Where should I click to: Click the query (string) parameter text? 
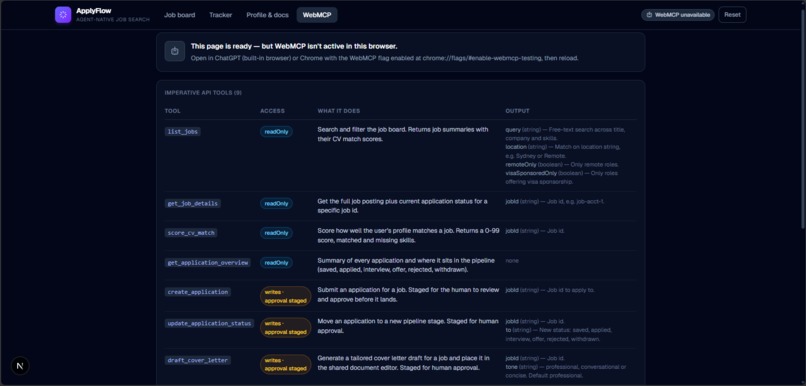(565, 134)
